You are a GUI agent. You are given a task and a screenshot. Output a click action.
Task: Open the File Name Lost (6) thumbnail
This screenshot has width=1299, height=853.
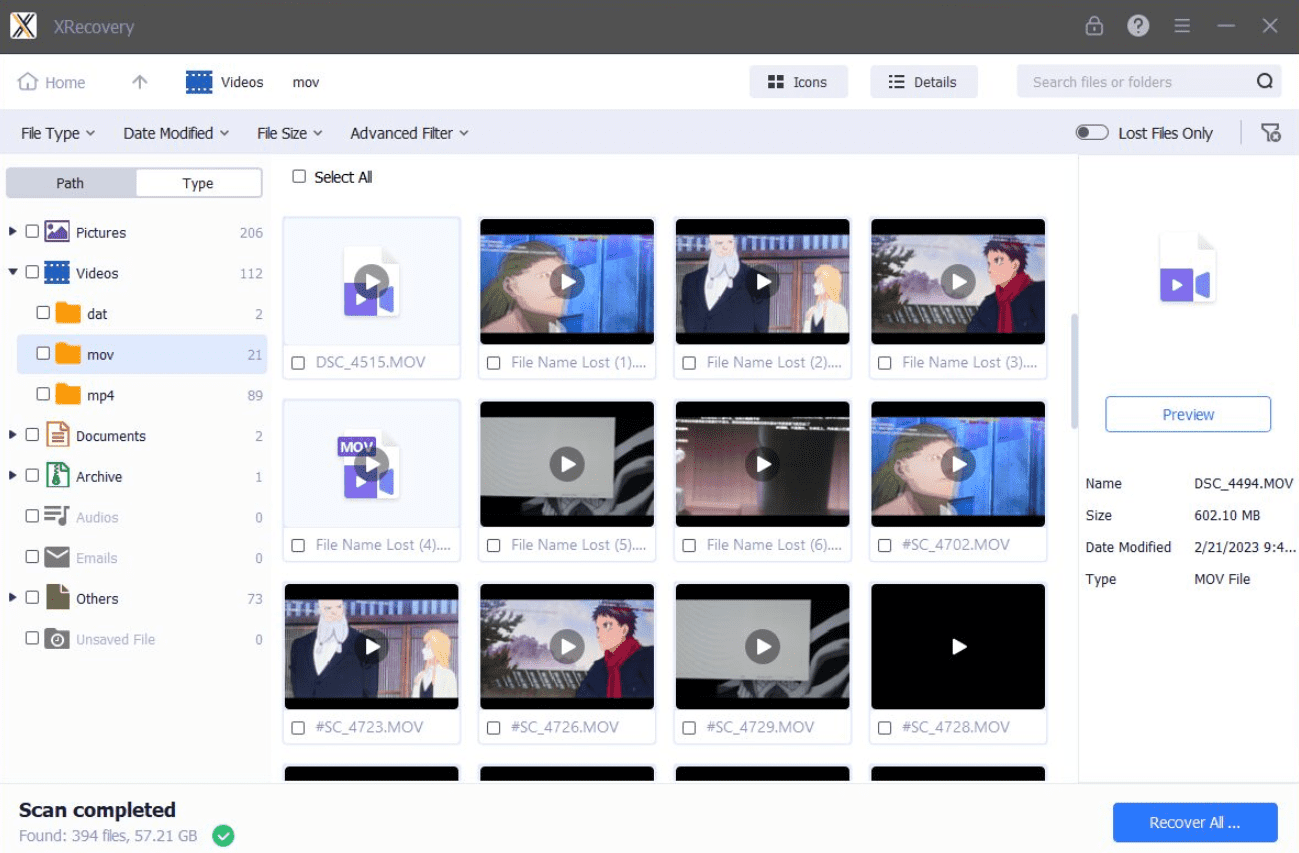(763, 464)
